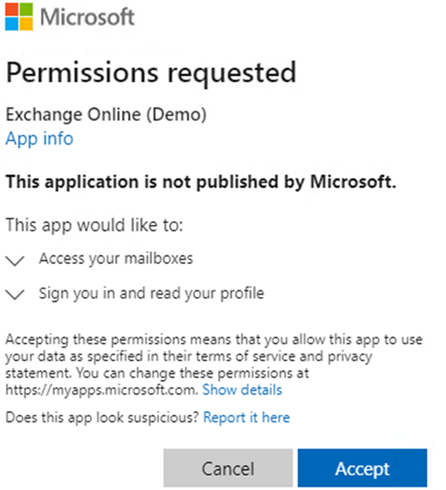
Task: Expand the Sign you in chevron arrow
Action: point(15,295)
